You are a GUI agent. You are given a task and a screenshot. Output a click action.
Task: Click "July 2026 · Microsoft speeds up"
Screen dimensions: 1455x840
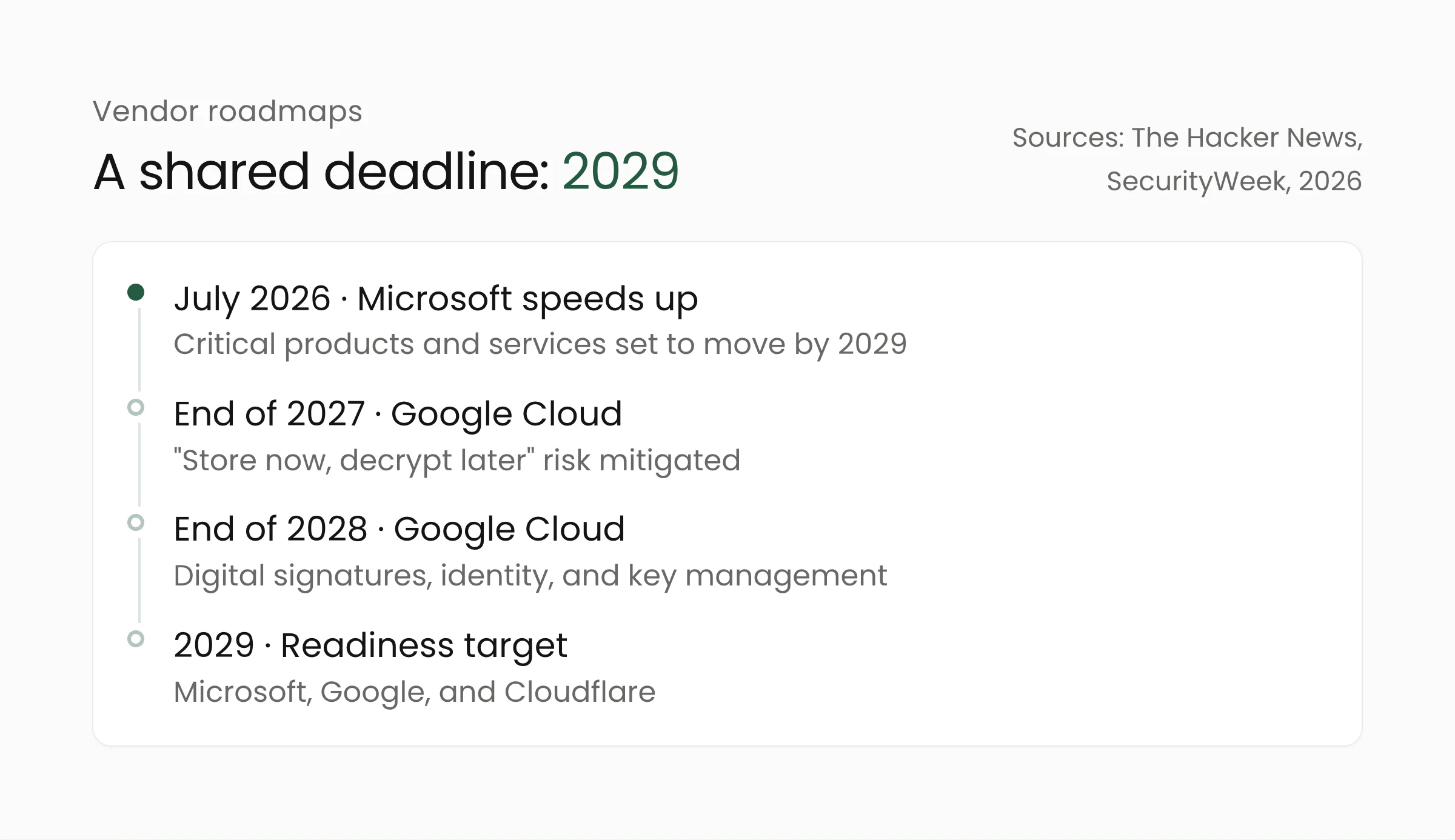coord(436,299)
